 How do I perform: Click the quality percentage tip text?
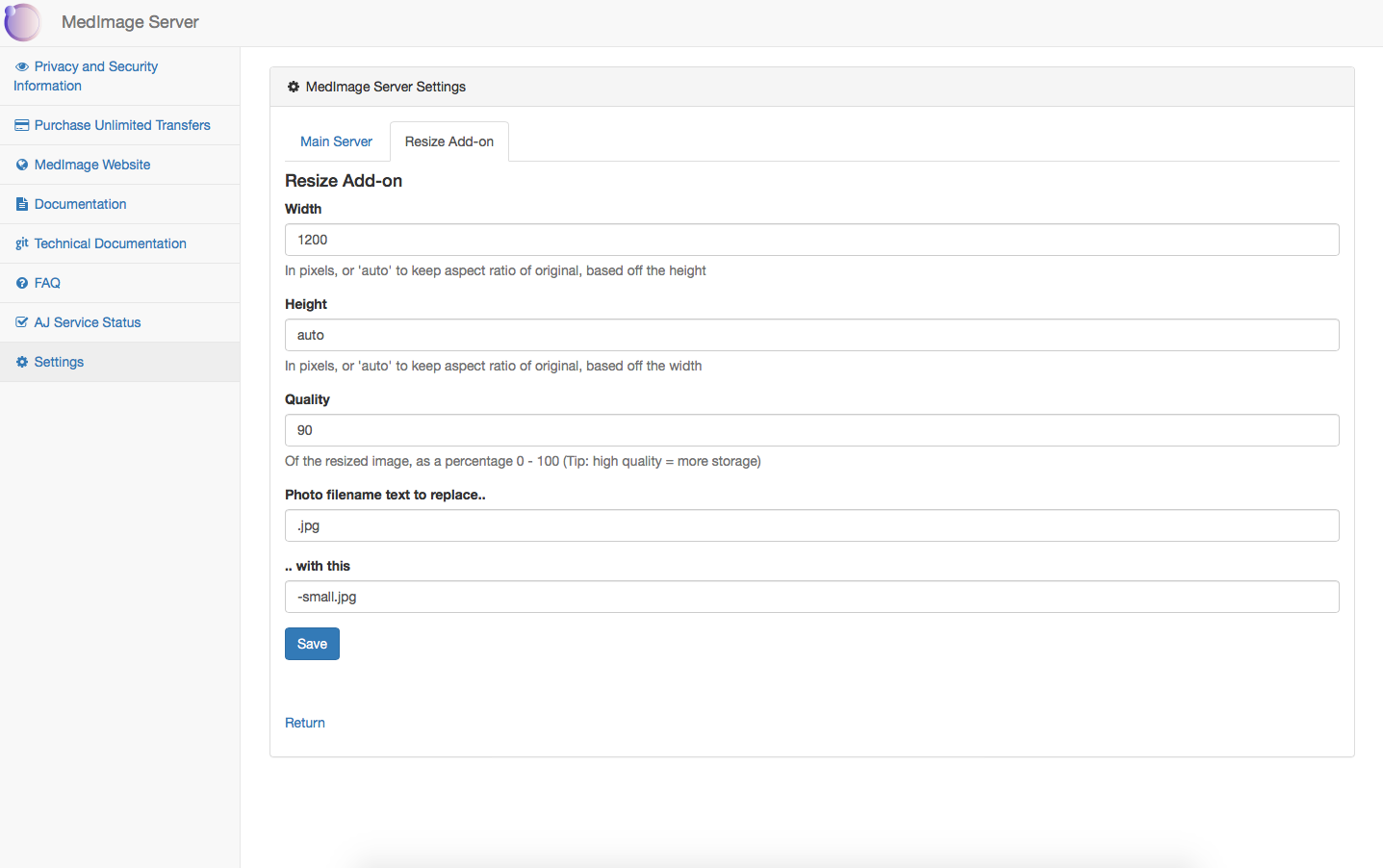coord(523,461)
